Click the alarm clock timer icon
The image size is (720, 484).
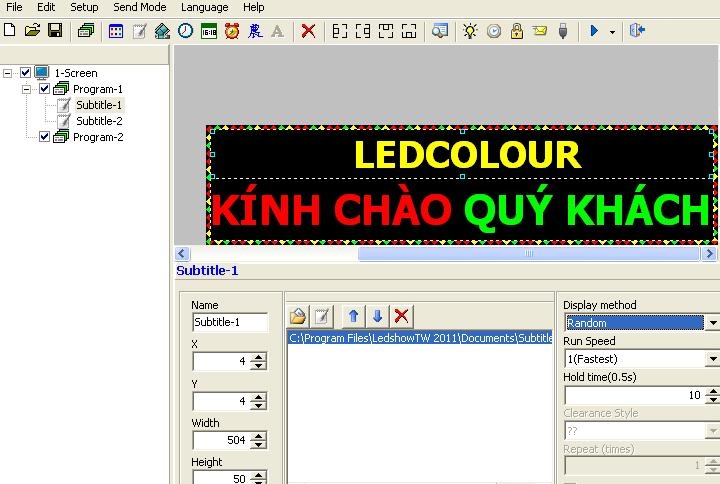tap(232, 31)
